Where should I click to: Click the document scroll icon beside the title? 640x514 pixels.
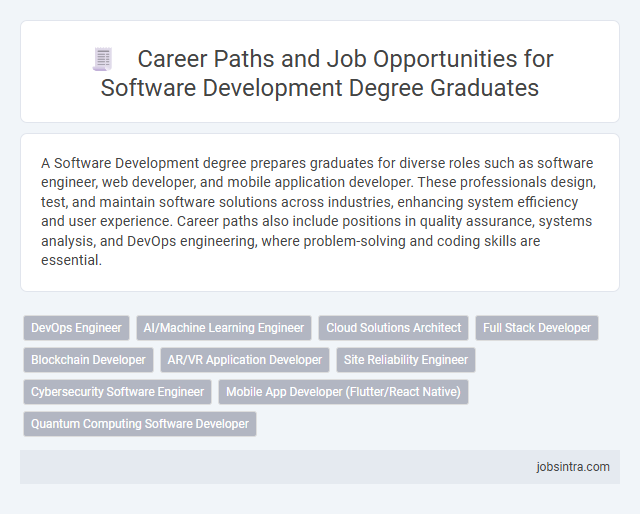(102, 59)
